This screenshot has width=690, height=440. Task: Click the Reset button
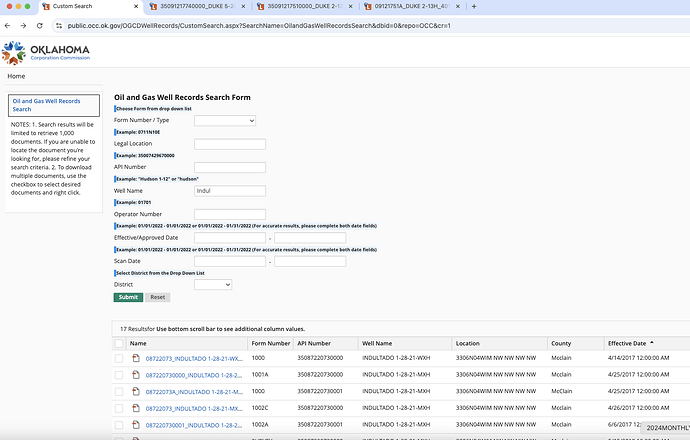click(x=158, y=297)
